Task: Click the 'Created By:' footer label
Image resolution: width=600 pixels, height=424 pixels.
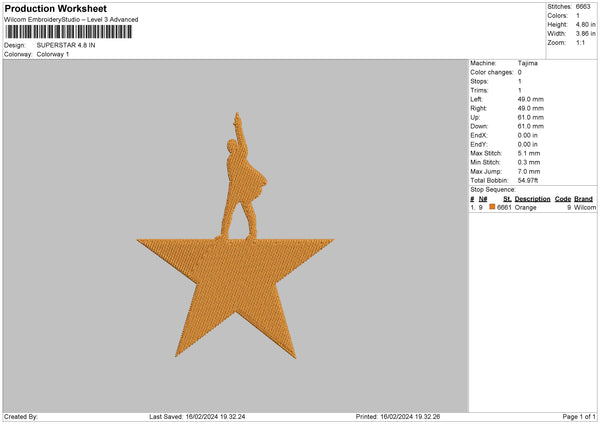Action: coord(21,417)
